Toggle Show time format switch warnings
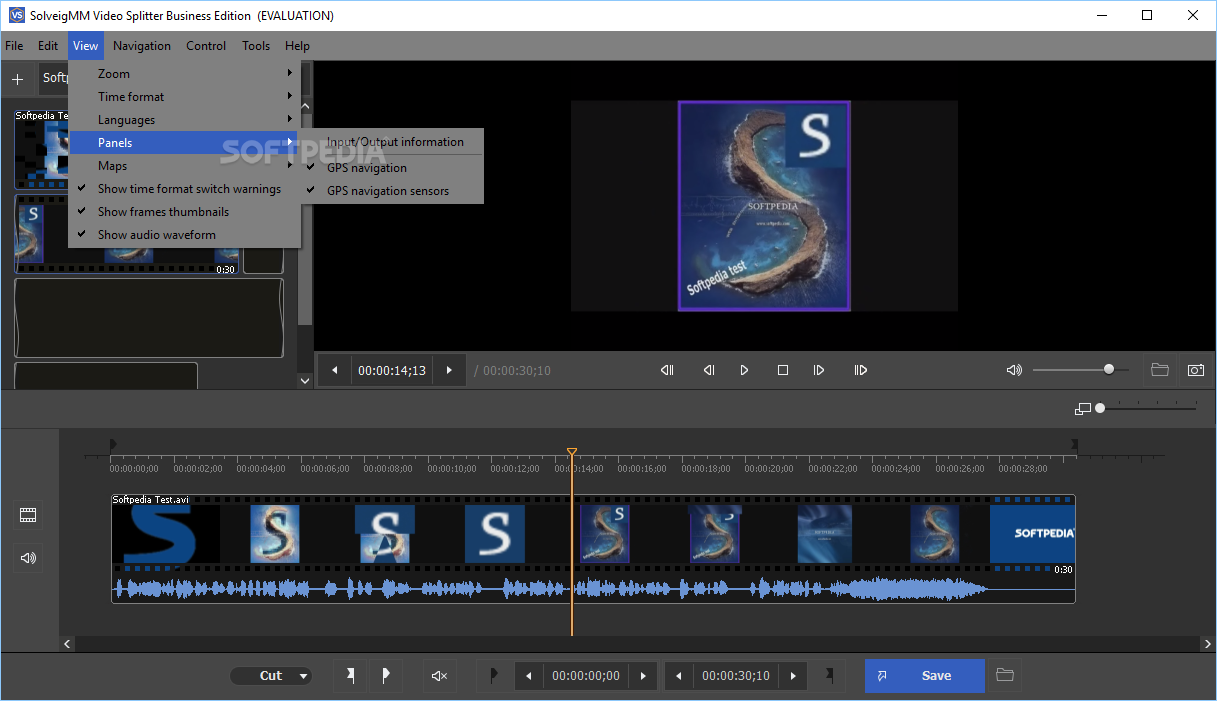 tap(184, 189)
